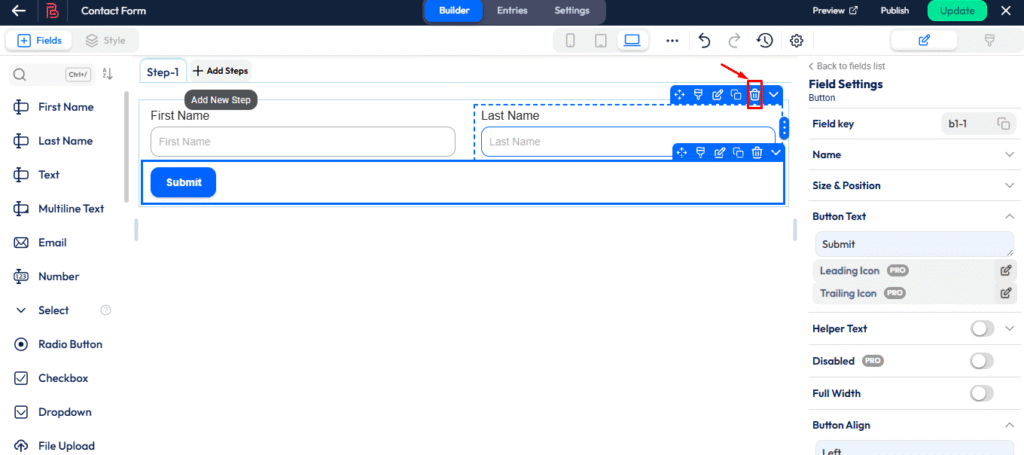Open the builder history clock icon
The width and height of the screenshot is (1024, 455).
click(765, 40)
